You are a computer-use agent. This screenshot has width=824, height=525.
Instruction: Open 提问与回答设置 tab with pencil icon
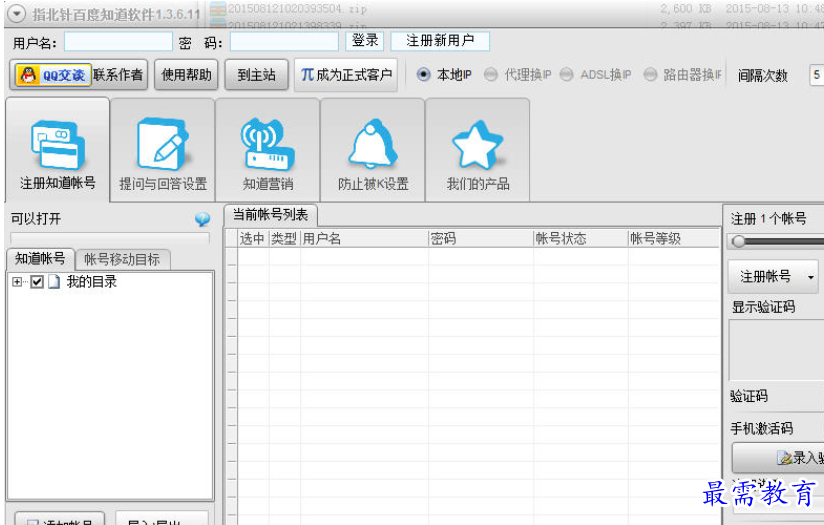(x=162, y=149)
